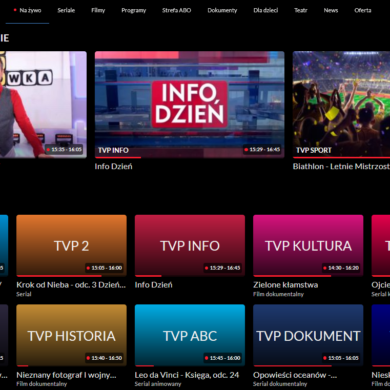
Task: Open the TVP 2 channel tile
Action: [x=71, y=245]
